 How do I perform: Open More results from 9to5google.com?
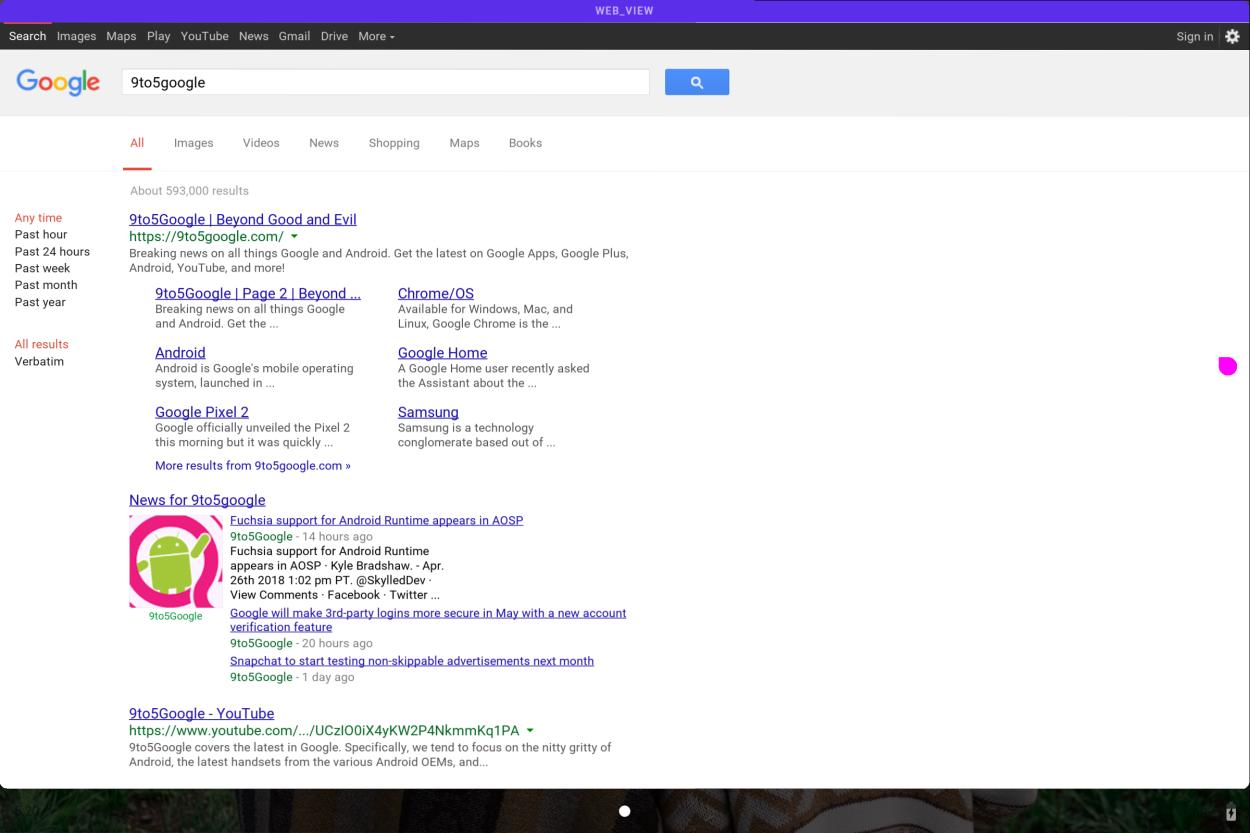[x=252, y=465]
